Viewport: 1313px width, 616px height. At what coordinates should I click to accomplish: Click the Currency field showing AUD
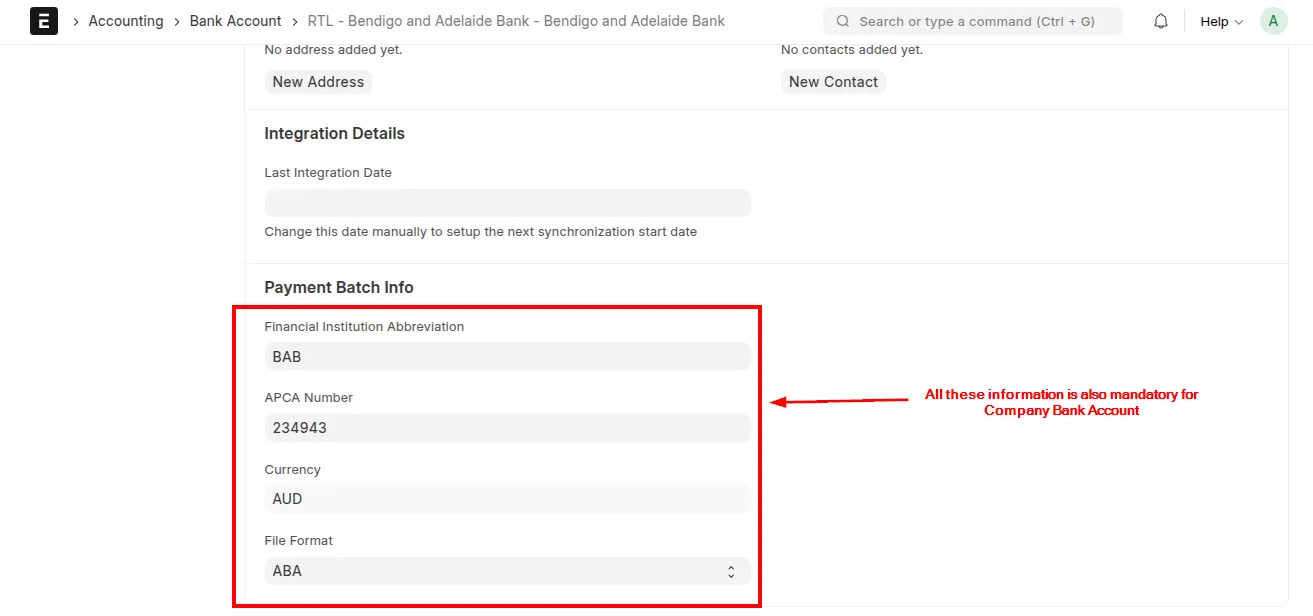507,499
